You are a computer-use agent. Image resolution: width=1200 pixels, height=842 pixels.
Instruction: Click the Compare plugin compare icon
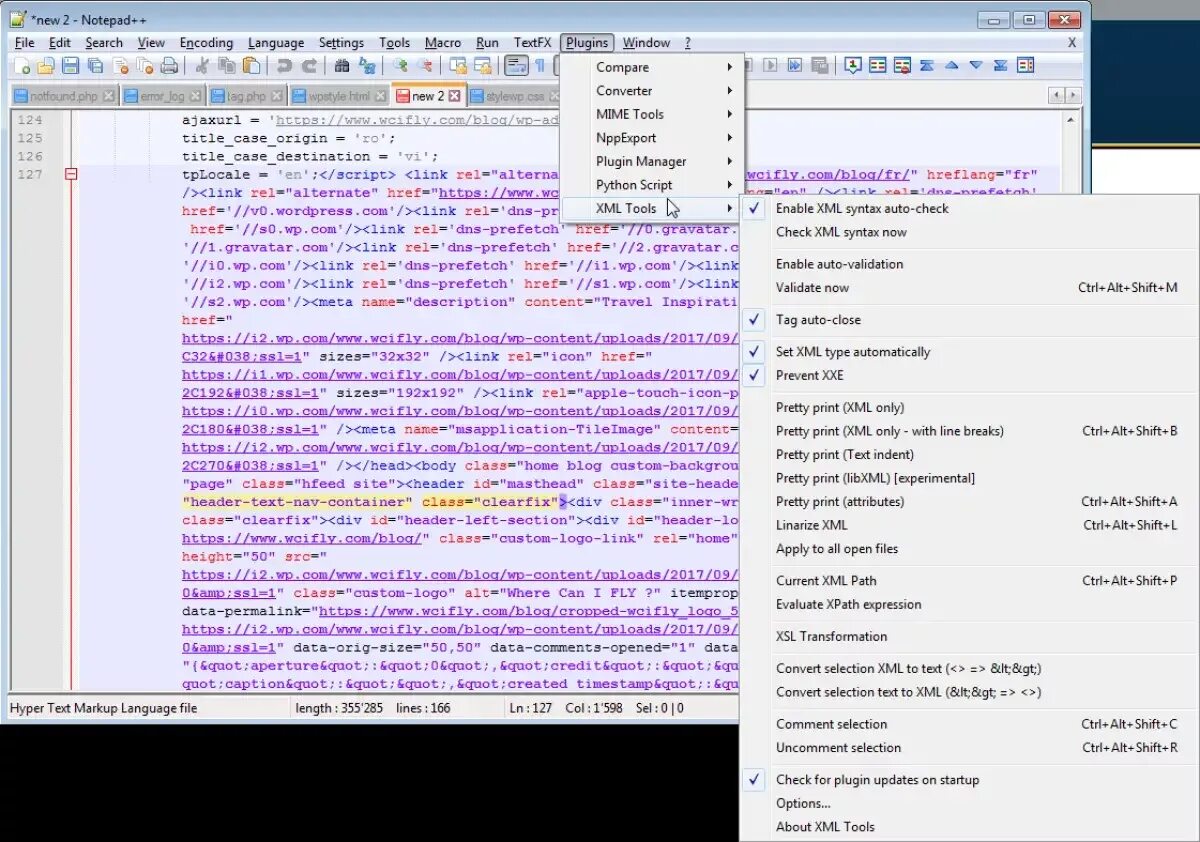[x=878, y=66]
